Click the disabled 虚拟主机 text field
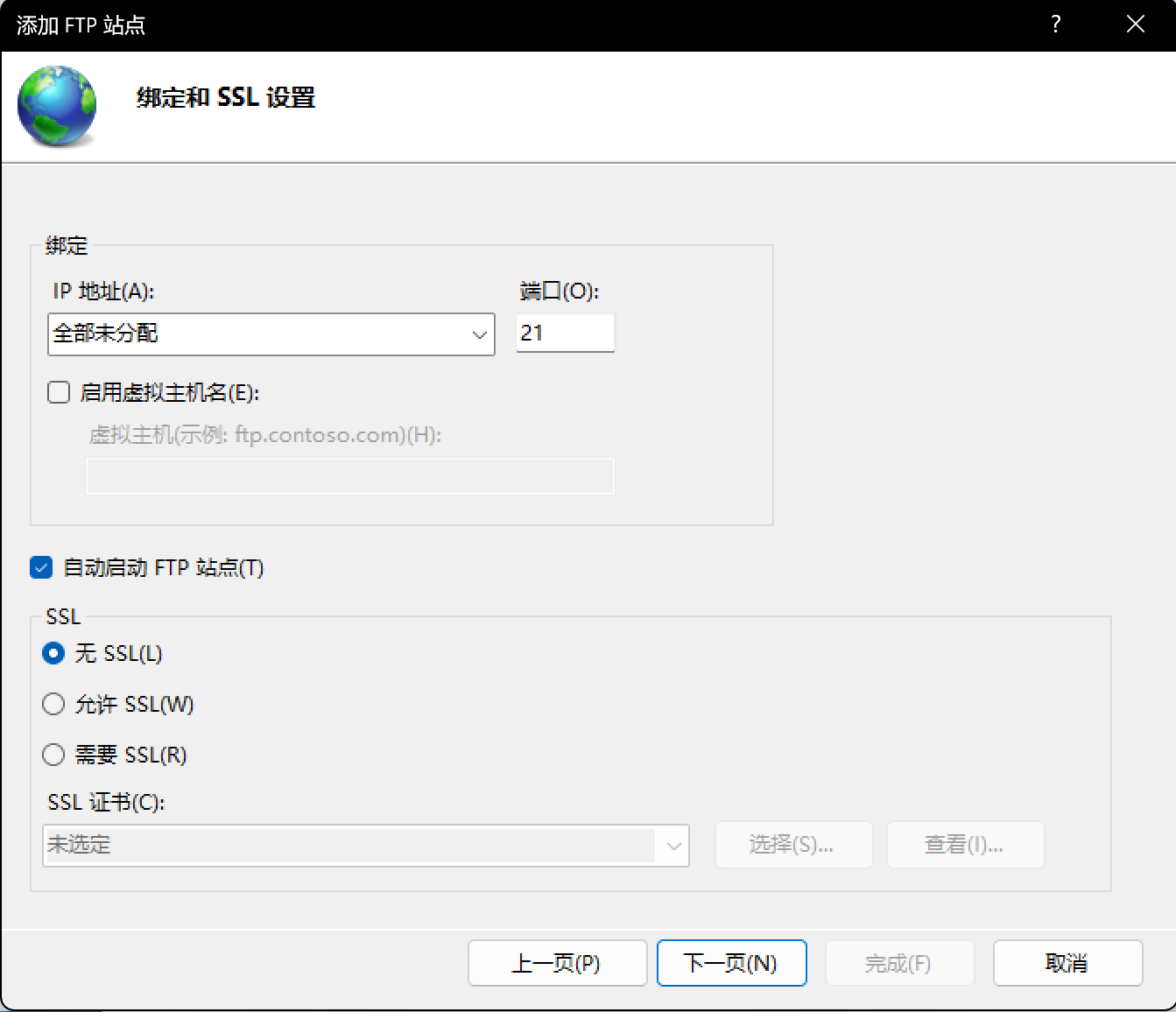The width and height of the screenshot is (1176, 1012). pos(350,476)
